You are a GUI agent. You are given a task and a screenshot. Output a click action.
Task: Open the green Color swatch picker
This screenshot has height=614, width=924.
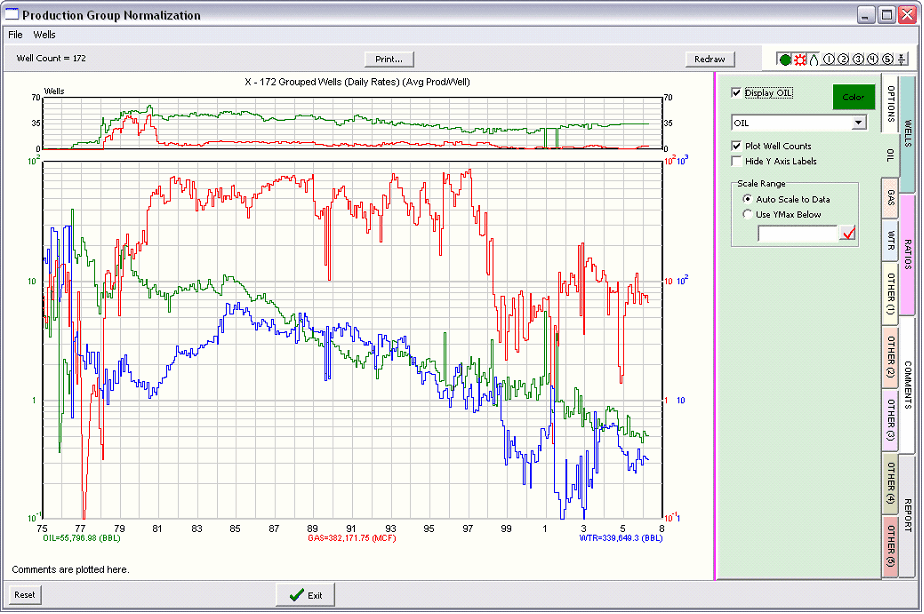point(853,97)
